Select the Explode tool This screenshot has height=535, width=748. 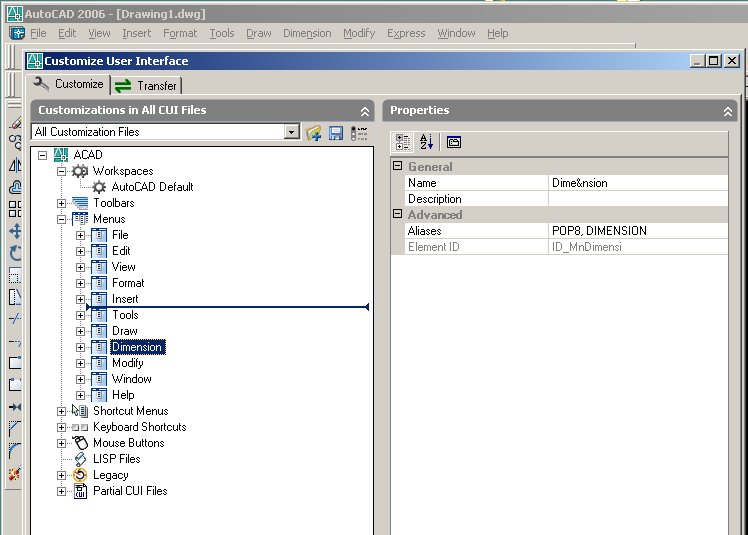15,473
